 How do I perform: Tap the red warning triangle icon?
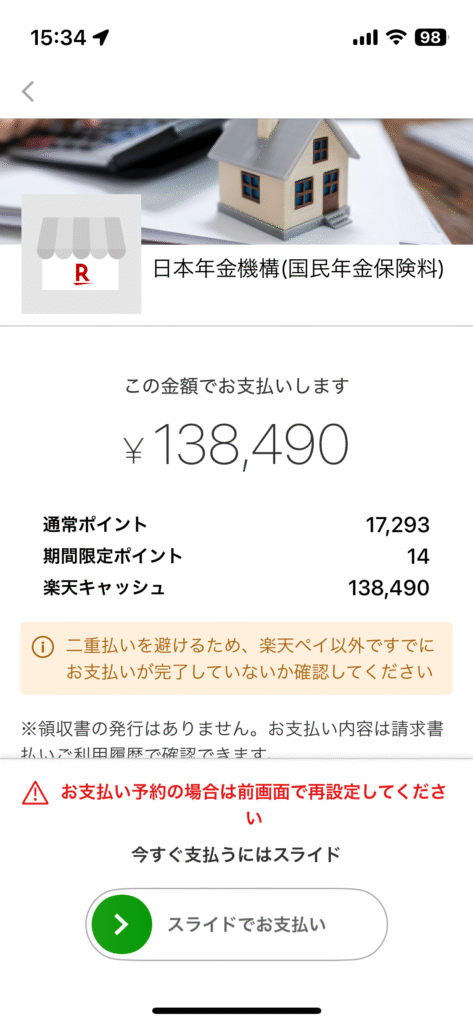click(35, 793)
